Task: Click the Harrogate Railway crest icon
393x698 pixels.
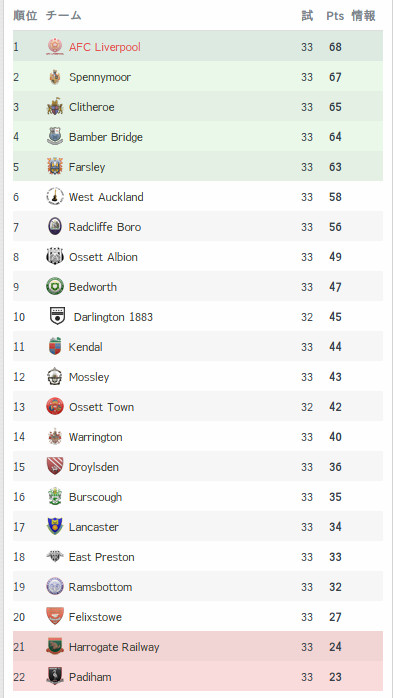Action: pos(55,646)
